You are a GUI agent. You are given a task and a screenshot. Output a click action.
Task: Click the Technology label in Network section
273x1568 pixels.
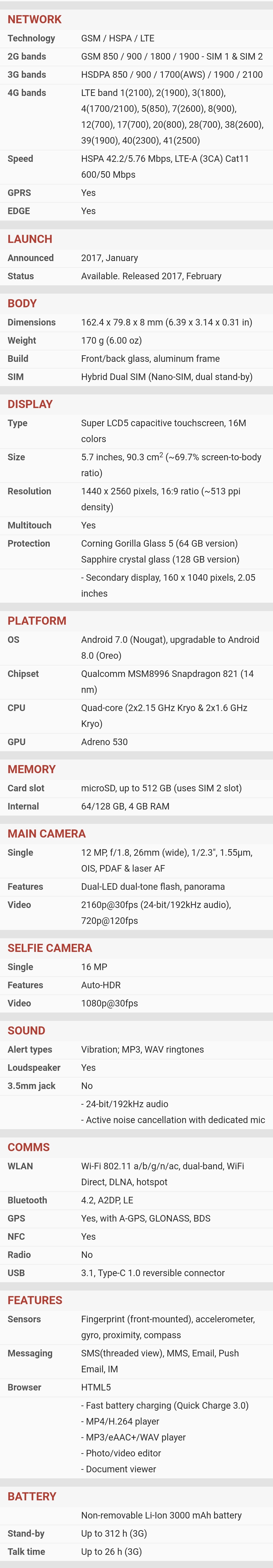click(x=31, y=38)
